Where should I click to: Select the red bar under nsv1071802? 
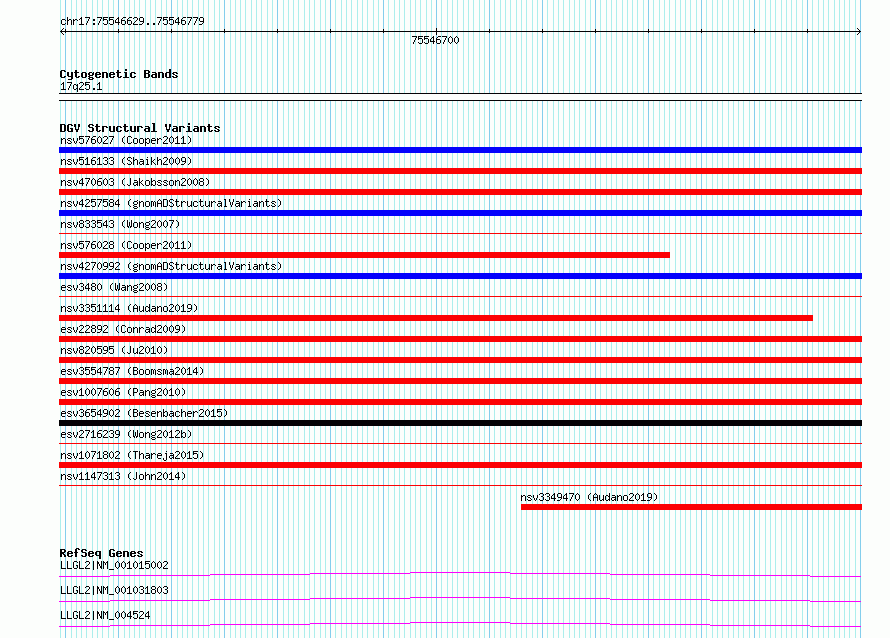460,465
